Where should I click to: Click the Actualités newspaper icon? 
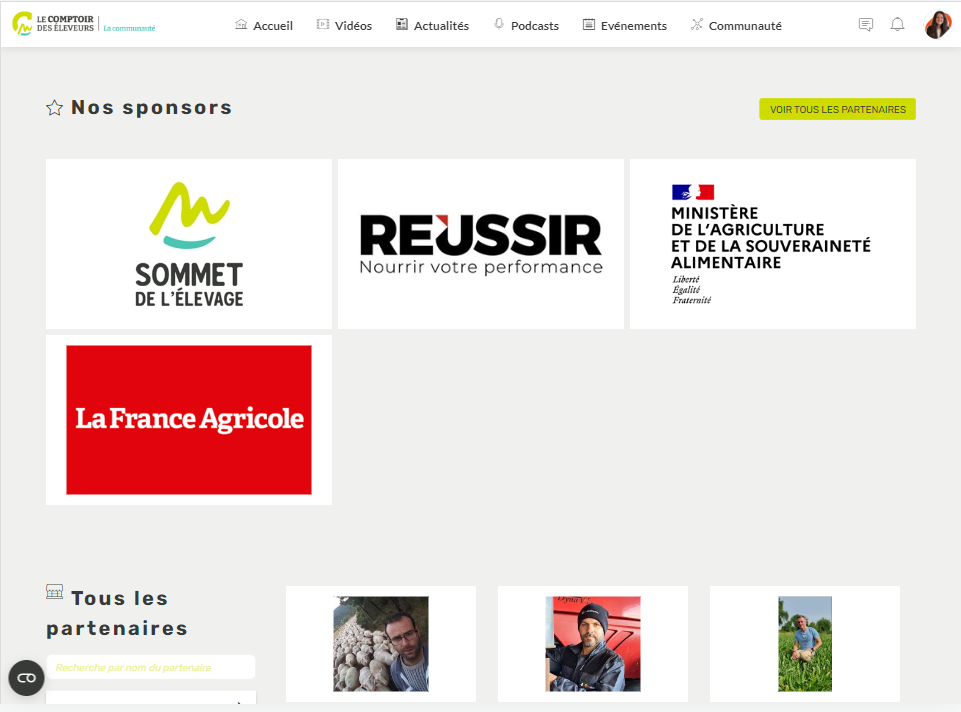(401, 25)
